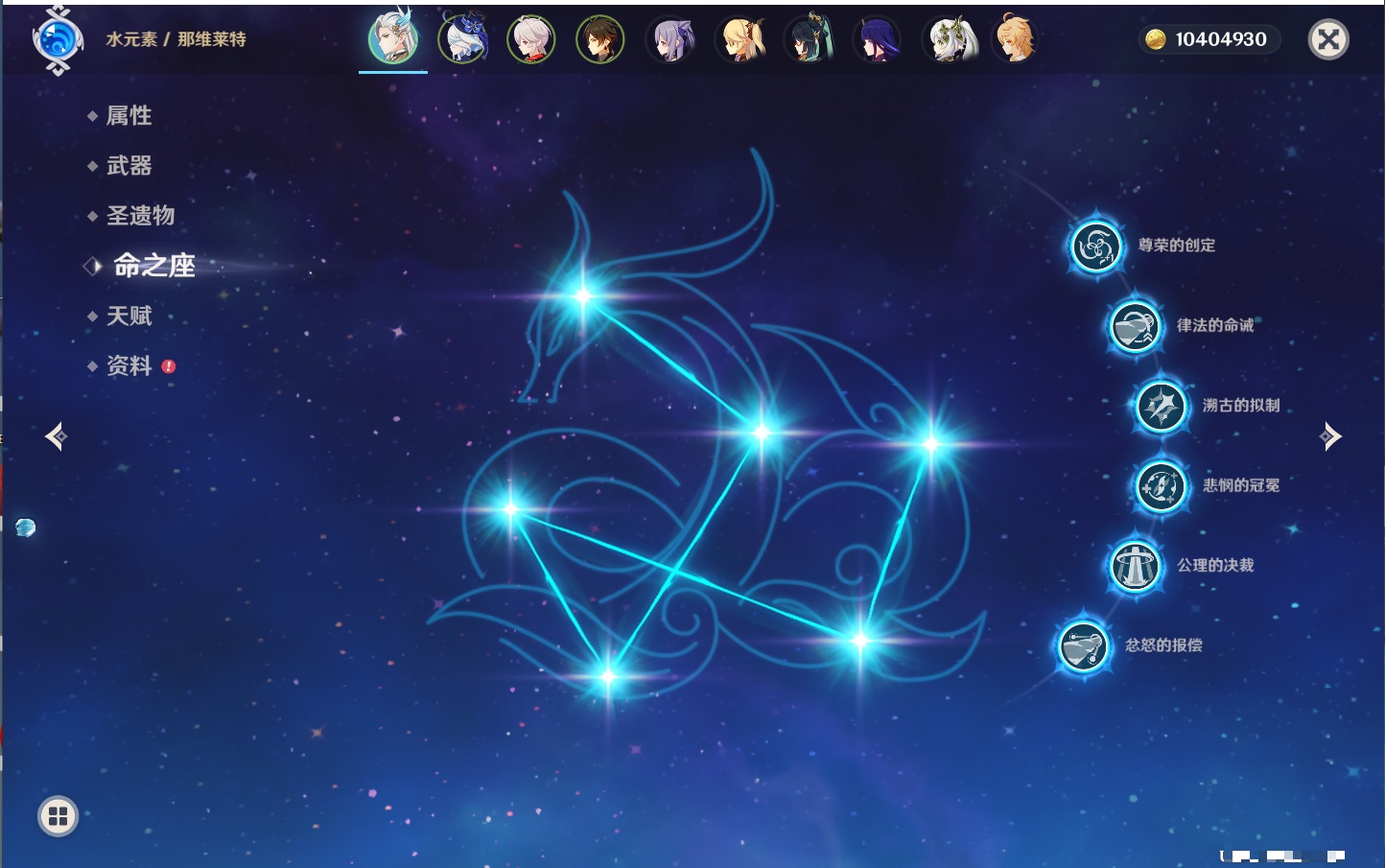Screen dimensions: 1385x868
Task: Open the 忿怒的报偿 constellation node
Action: click(1084, 645)
